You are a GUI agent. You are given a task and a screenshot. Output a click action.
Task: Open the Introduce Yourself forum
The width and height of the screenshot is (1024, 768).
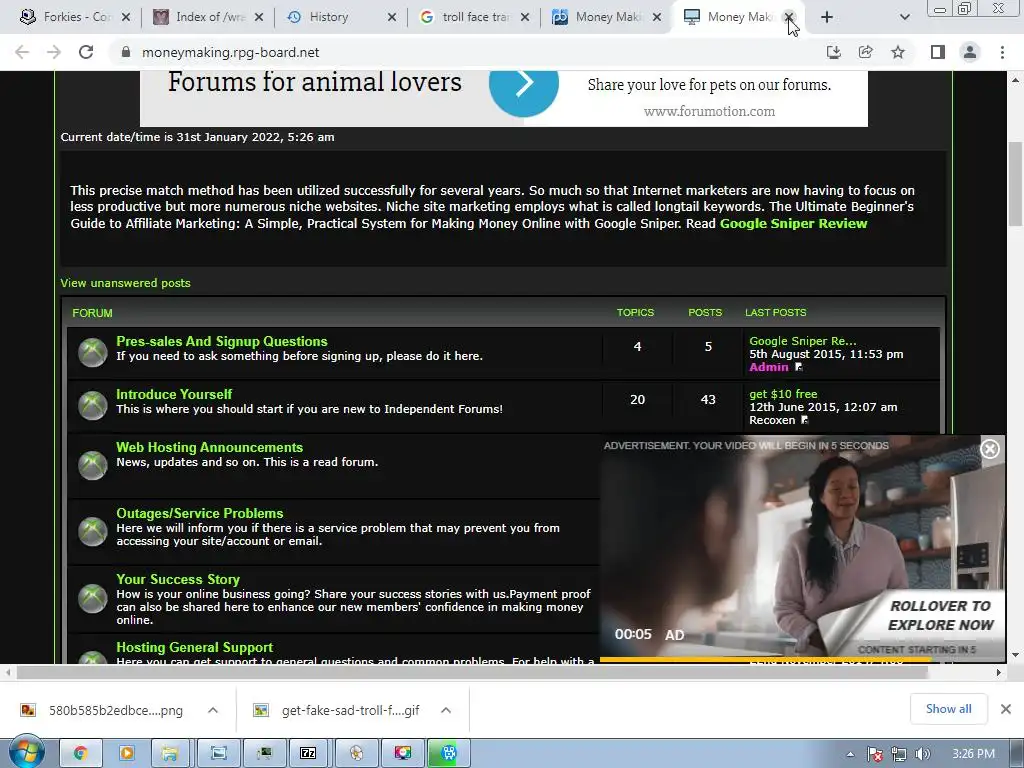click(x=174, y=394)
